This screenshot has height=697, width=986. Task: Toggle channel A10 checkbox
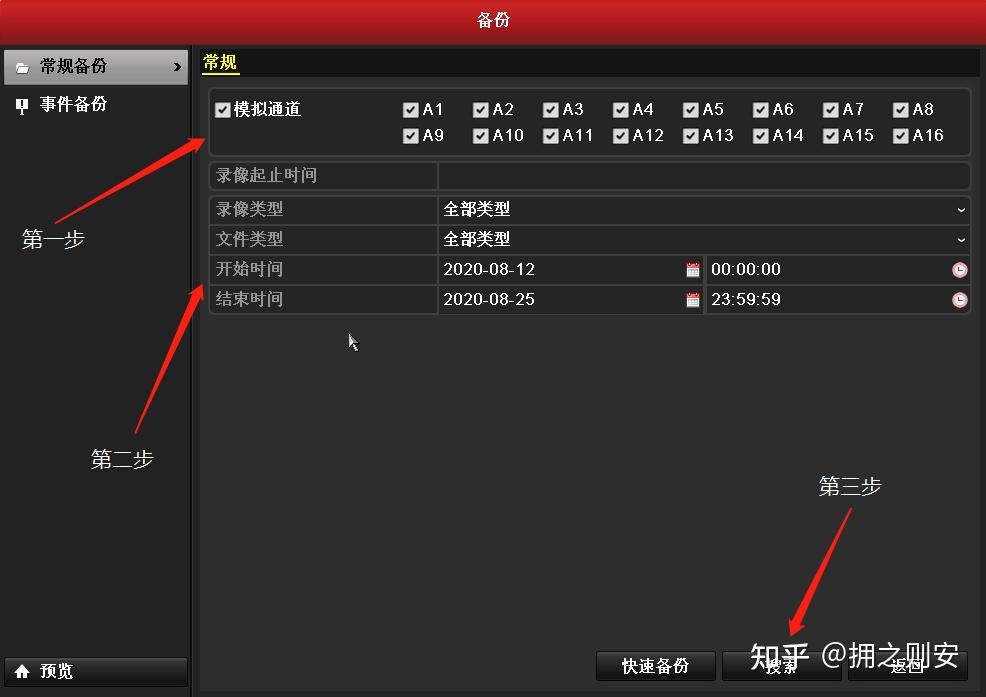[x=480, y=136]
